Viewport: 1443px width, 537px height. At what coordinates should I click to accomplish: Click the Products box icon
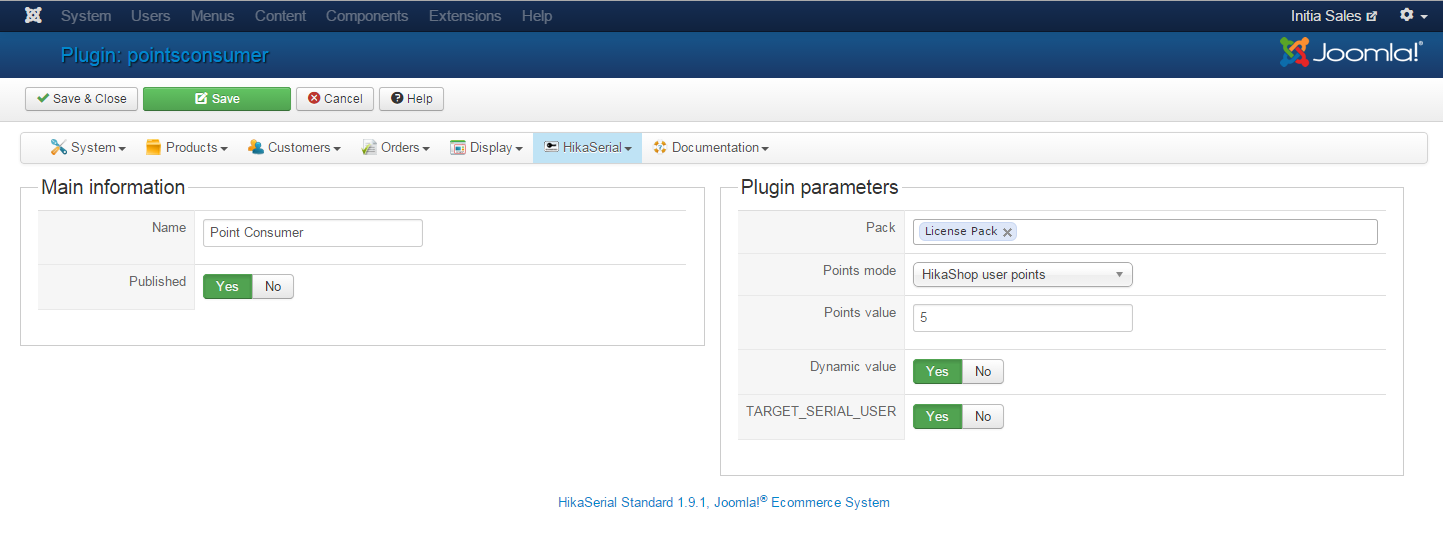(153, 148)
